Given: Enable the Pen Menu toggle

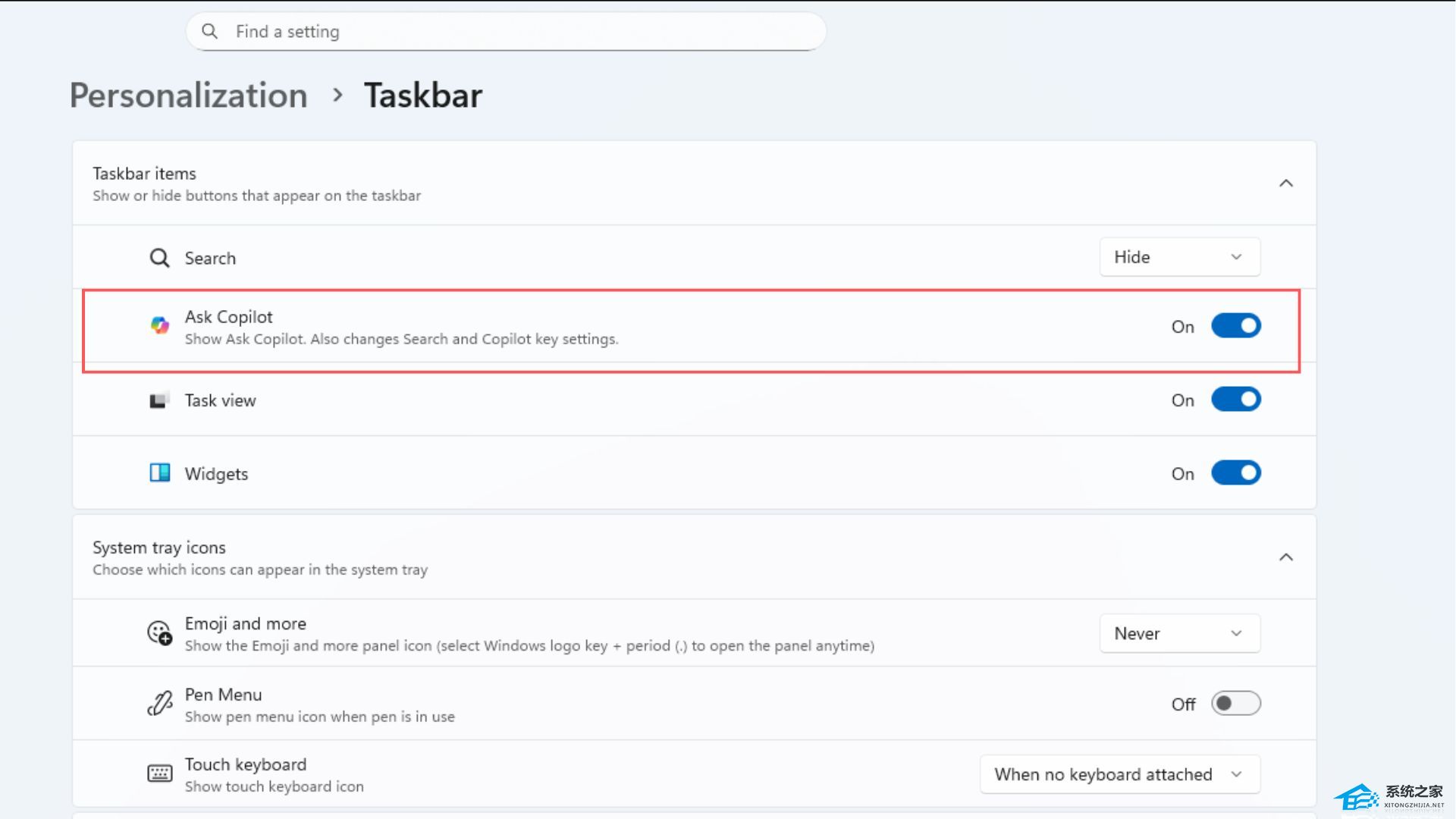Looking at the screenshot, I should pos(1235,704).
